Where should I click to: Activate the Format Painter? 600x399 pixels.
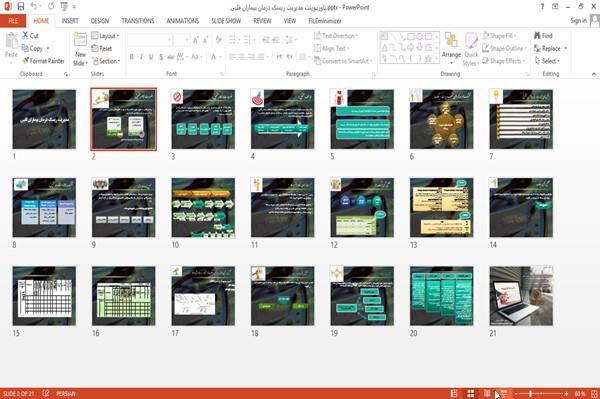[x=43, y=61]
